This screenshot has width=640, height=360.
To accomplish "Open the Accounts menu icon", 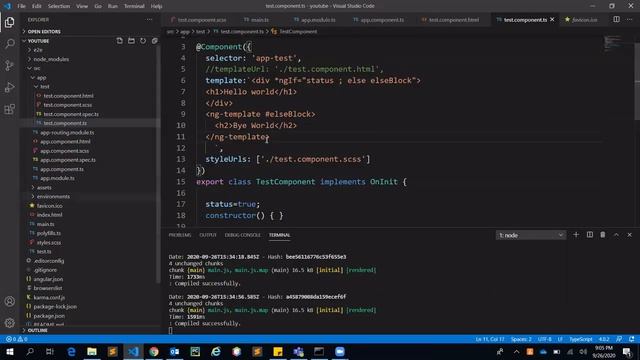I will click(x=9, y=301).
